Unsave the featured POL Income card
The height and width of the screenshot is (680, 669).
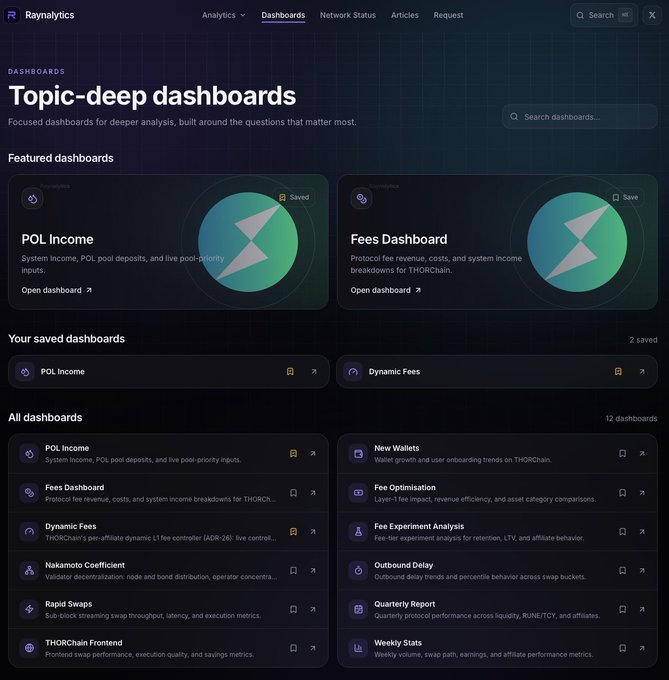[294, 197]
